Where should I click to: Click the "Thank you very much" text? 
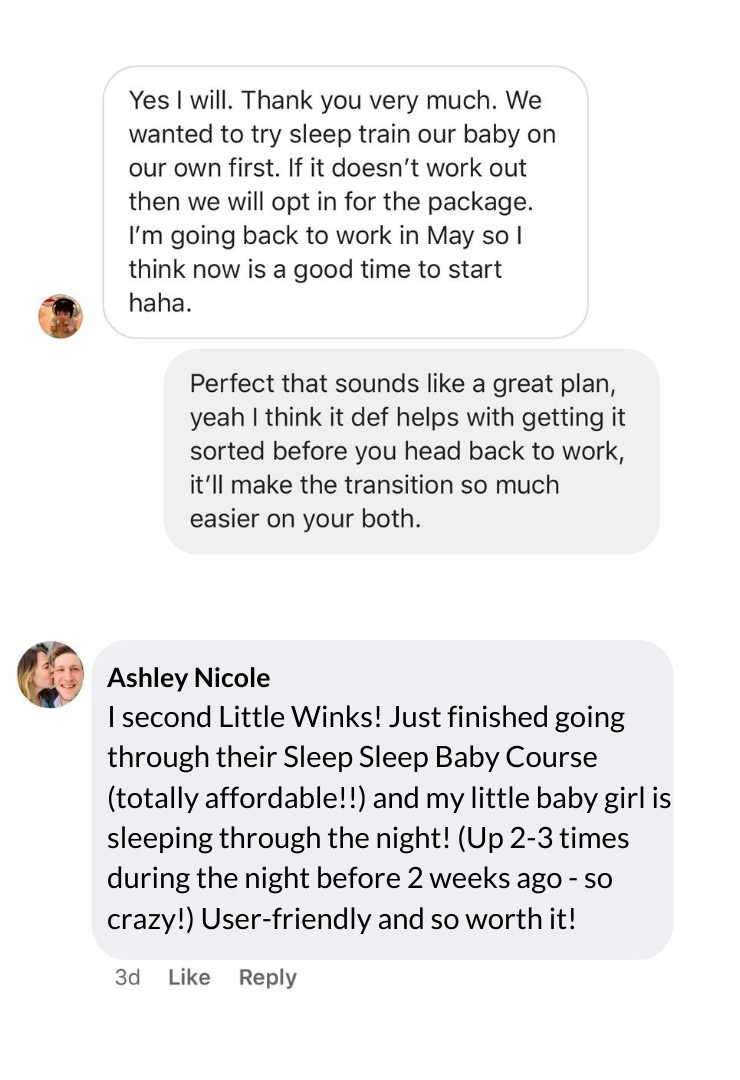(x=369, y=101)
